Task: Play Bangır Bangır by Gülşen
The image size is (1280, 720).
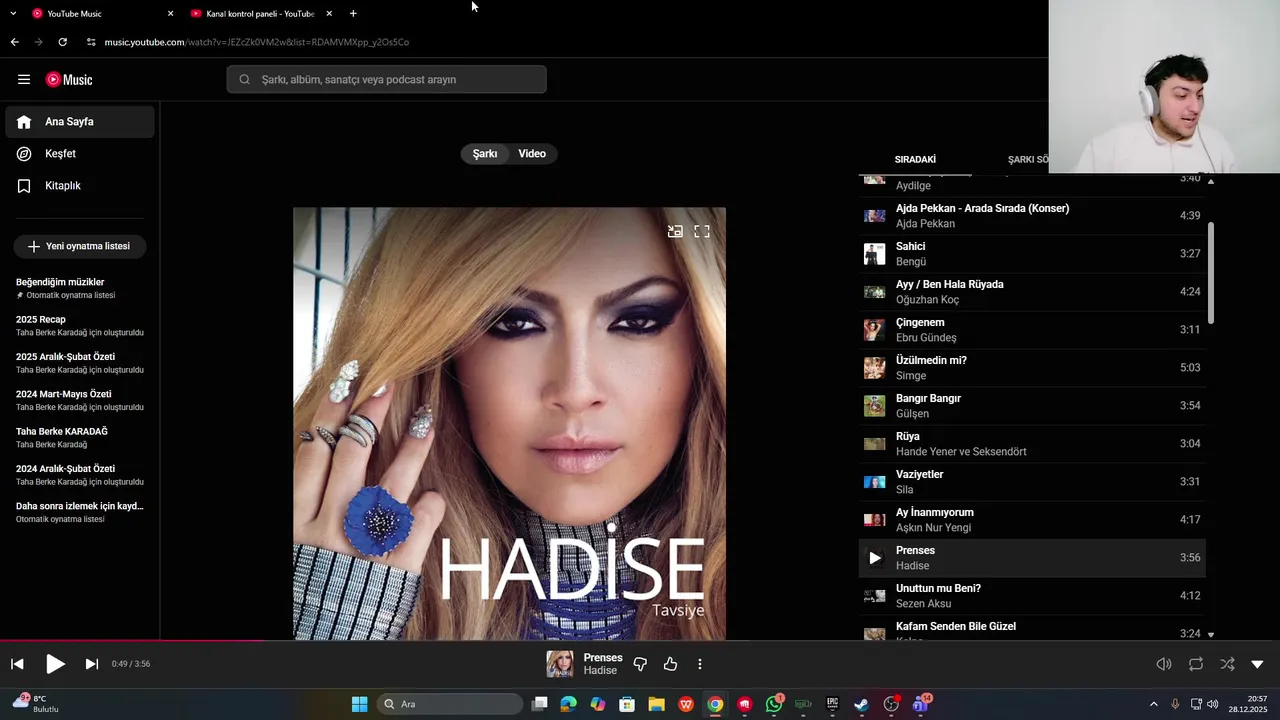Action: [1032, 406]
